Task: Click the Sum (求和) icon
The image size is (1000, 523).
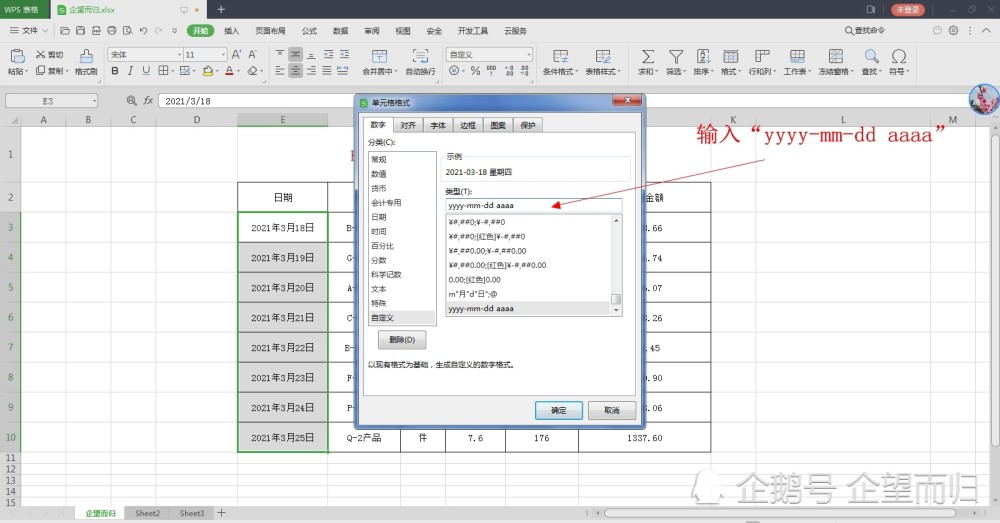Action: click(647, 57)
